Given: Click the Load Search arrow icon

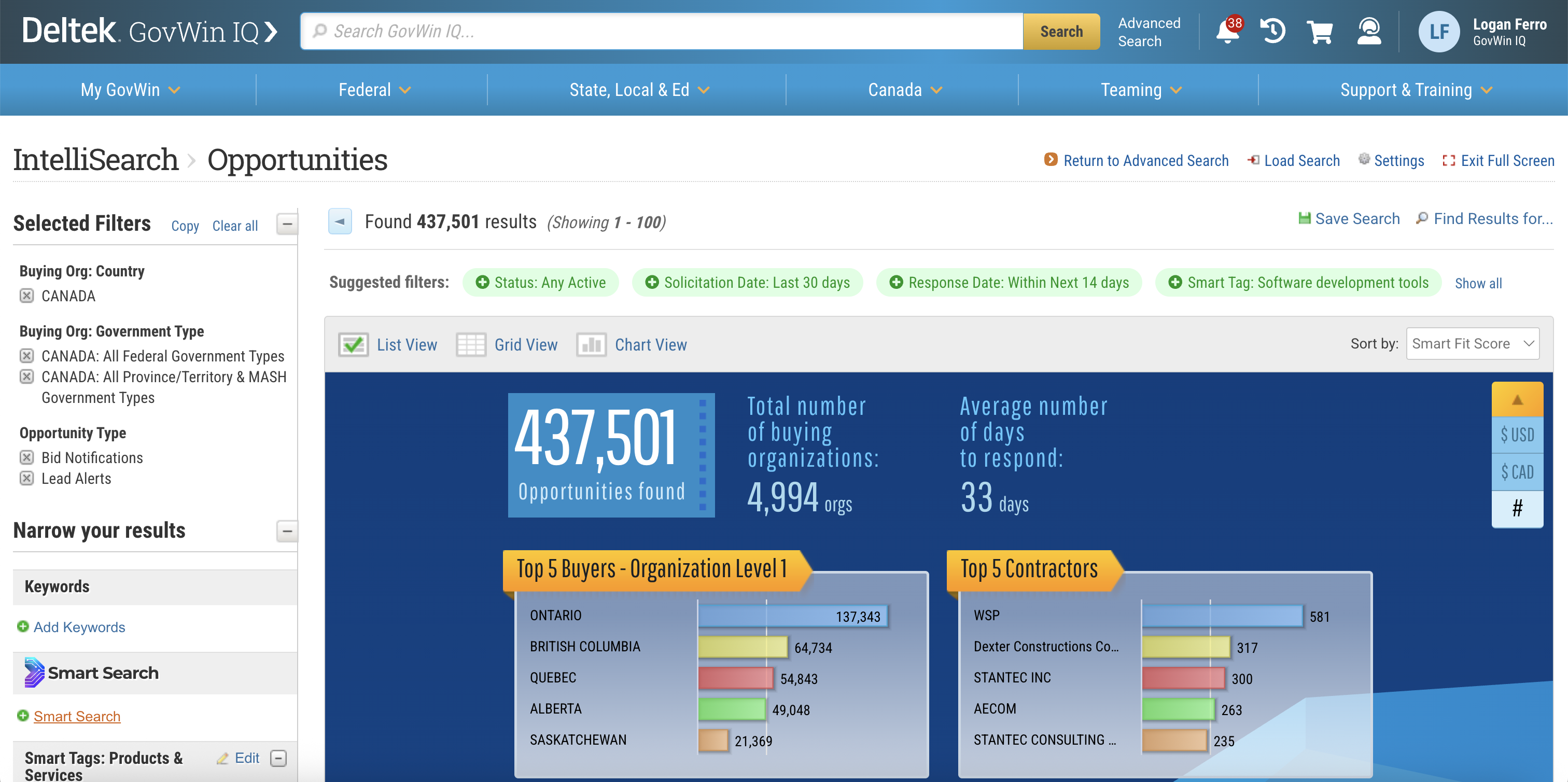Looking at the screenshot, I should click(x=1253, y=160).
